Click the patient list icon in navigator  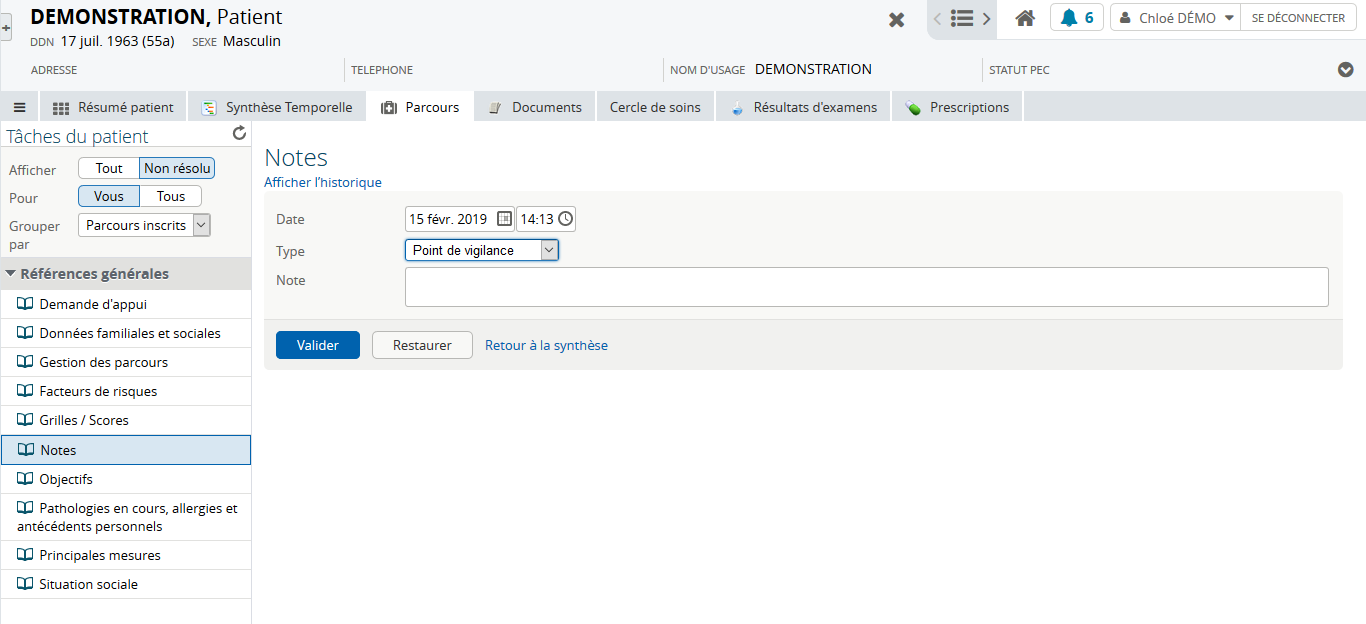pos(962,18)
